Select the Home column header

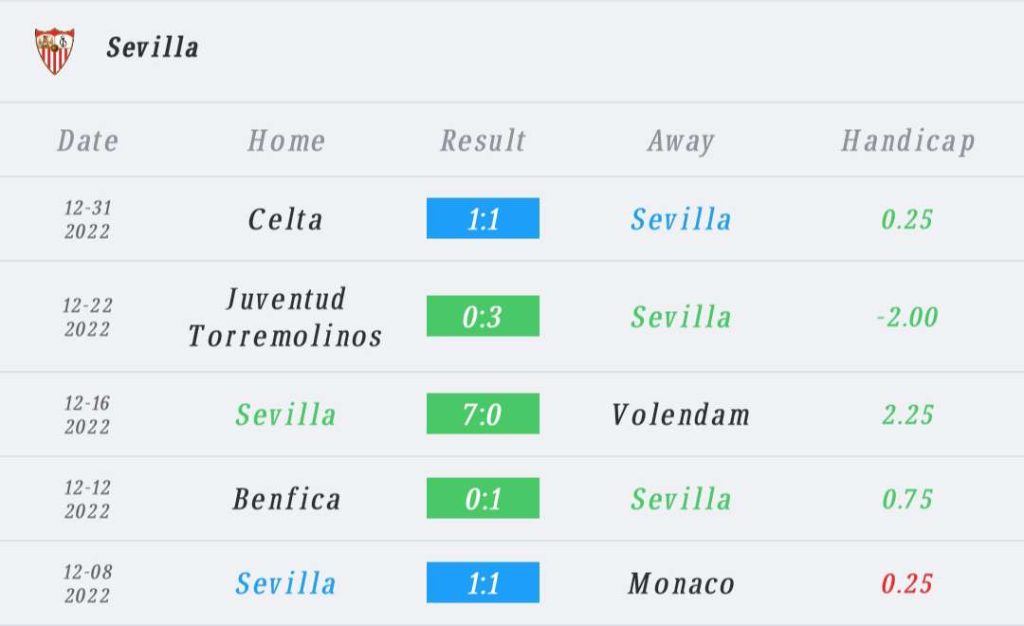click(286, 141)
